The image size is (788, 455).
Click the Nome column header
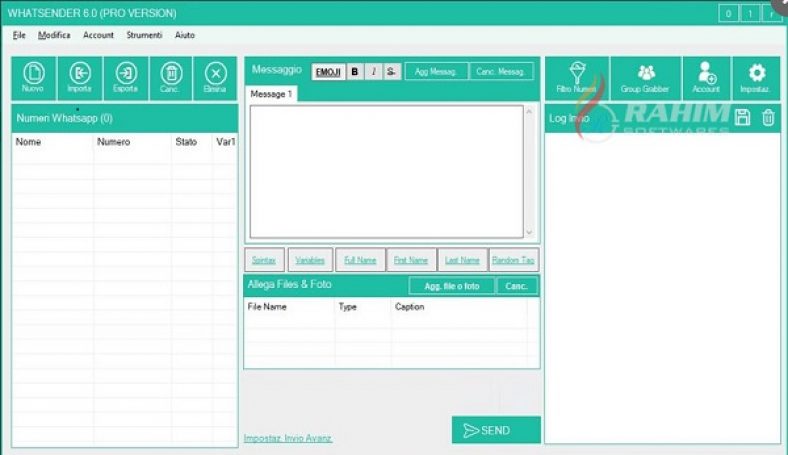tap(53, 142)
